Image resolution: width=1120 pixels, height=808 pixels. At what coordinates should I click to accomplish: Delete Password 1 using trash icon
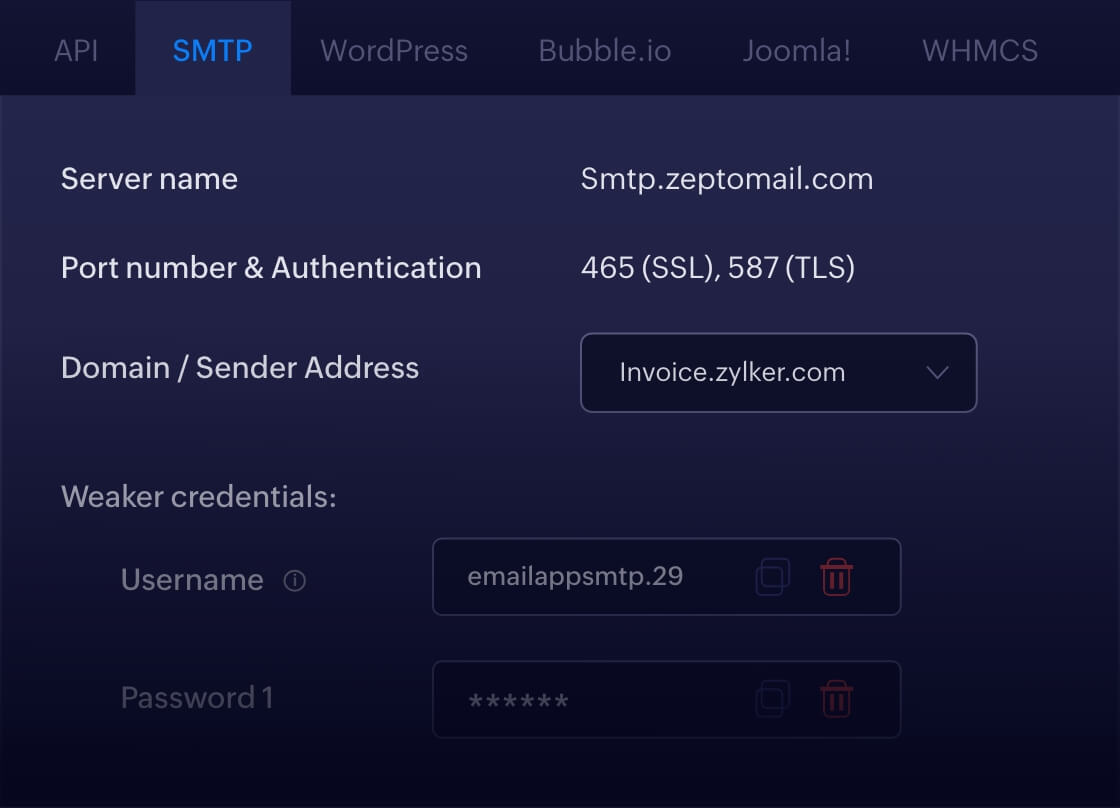pyautogui.click(x=836, y=699)
